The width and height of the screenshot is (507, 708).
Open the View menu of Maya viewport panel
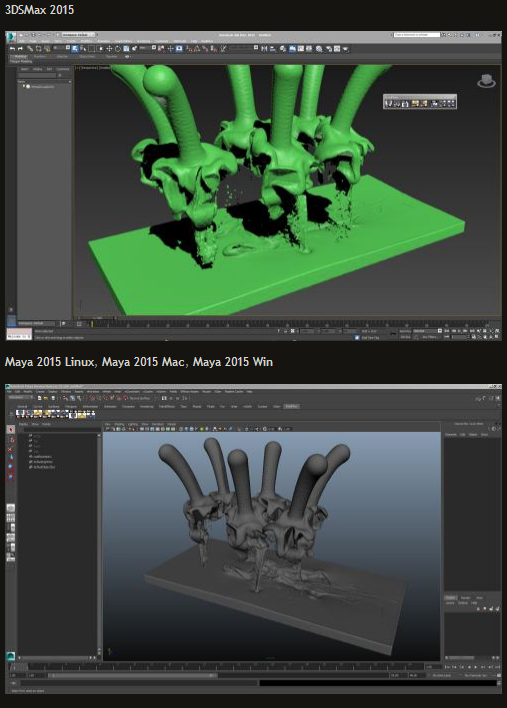tap(107, 424)
